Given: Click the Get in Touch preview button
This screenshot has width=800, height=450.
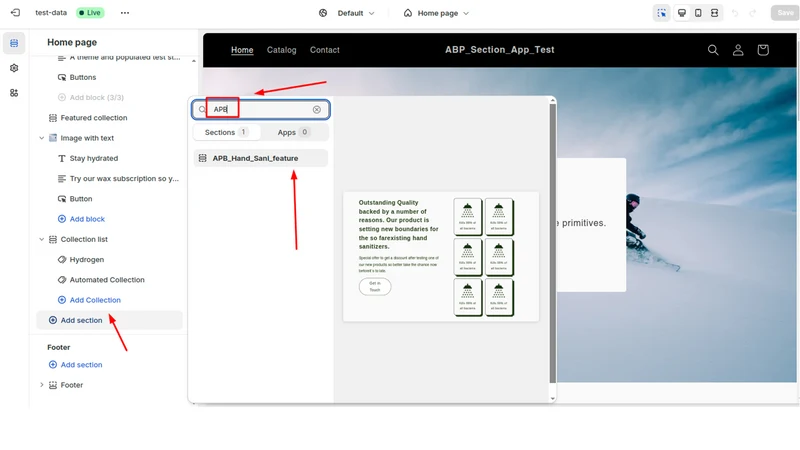Looking at the screenshot, I should coord(375,287).
